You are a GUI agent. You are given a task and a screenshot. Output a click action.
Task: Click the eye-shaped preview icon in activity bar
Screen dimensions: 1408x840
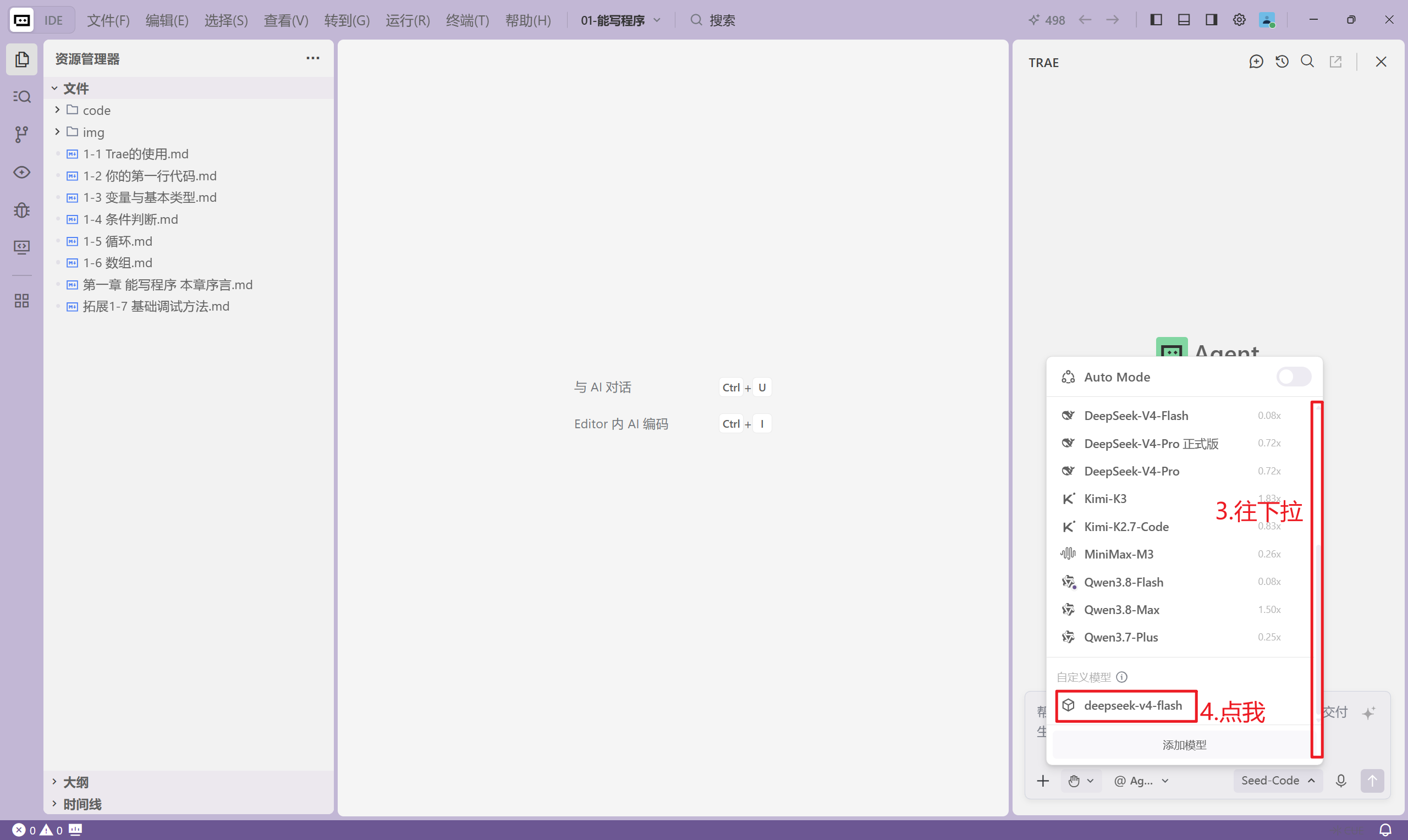21,172
